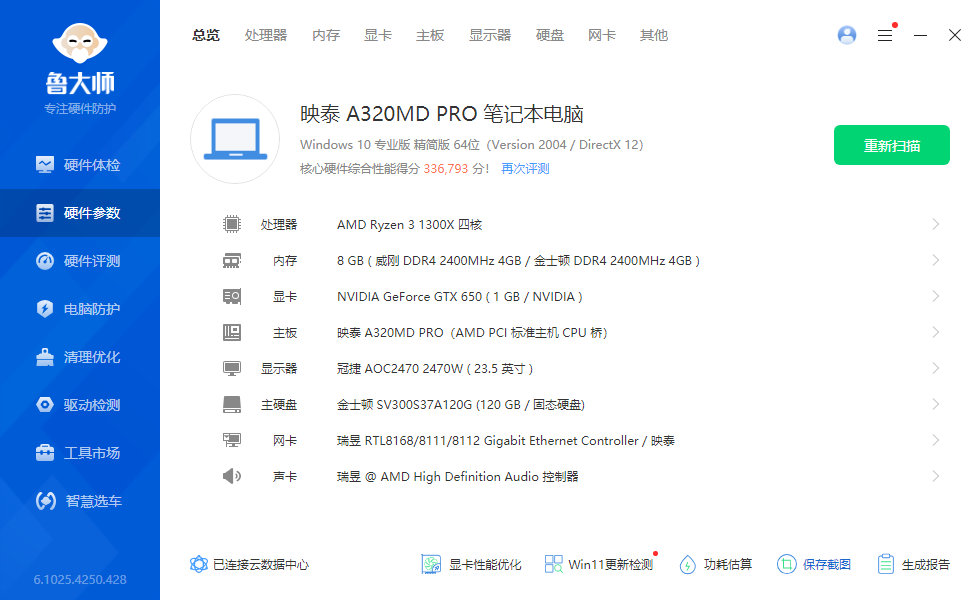Click the 智慧选车 sidebar icon
The image size is (980, 600).
point(46,501)
